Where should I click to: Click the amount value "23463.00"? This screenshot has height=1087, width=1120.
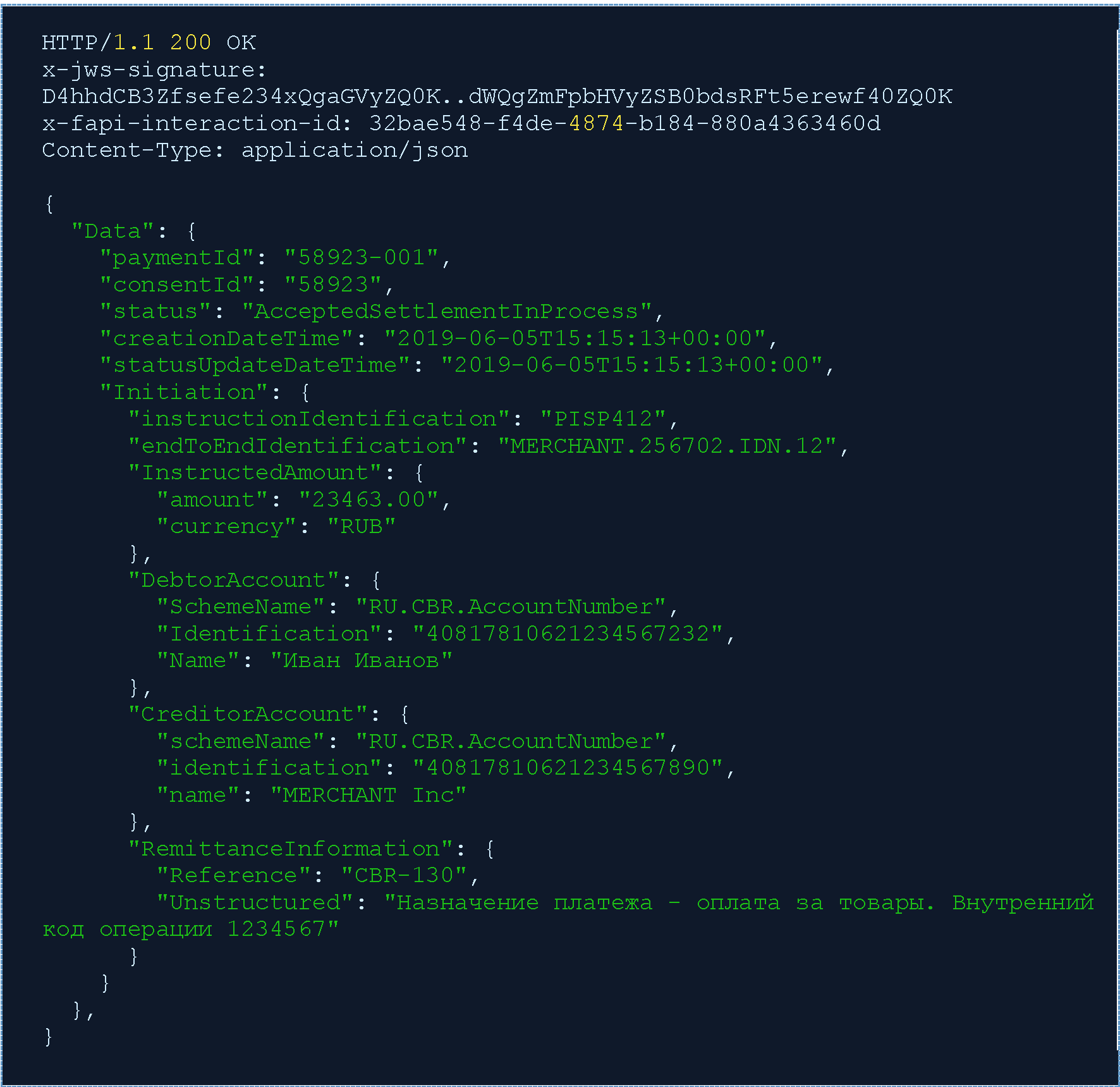click(368, 500)
